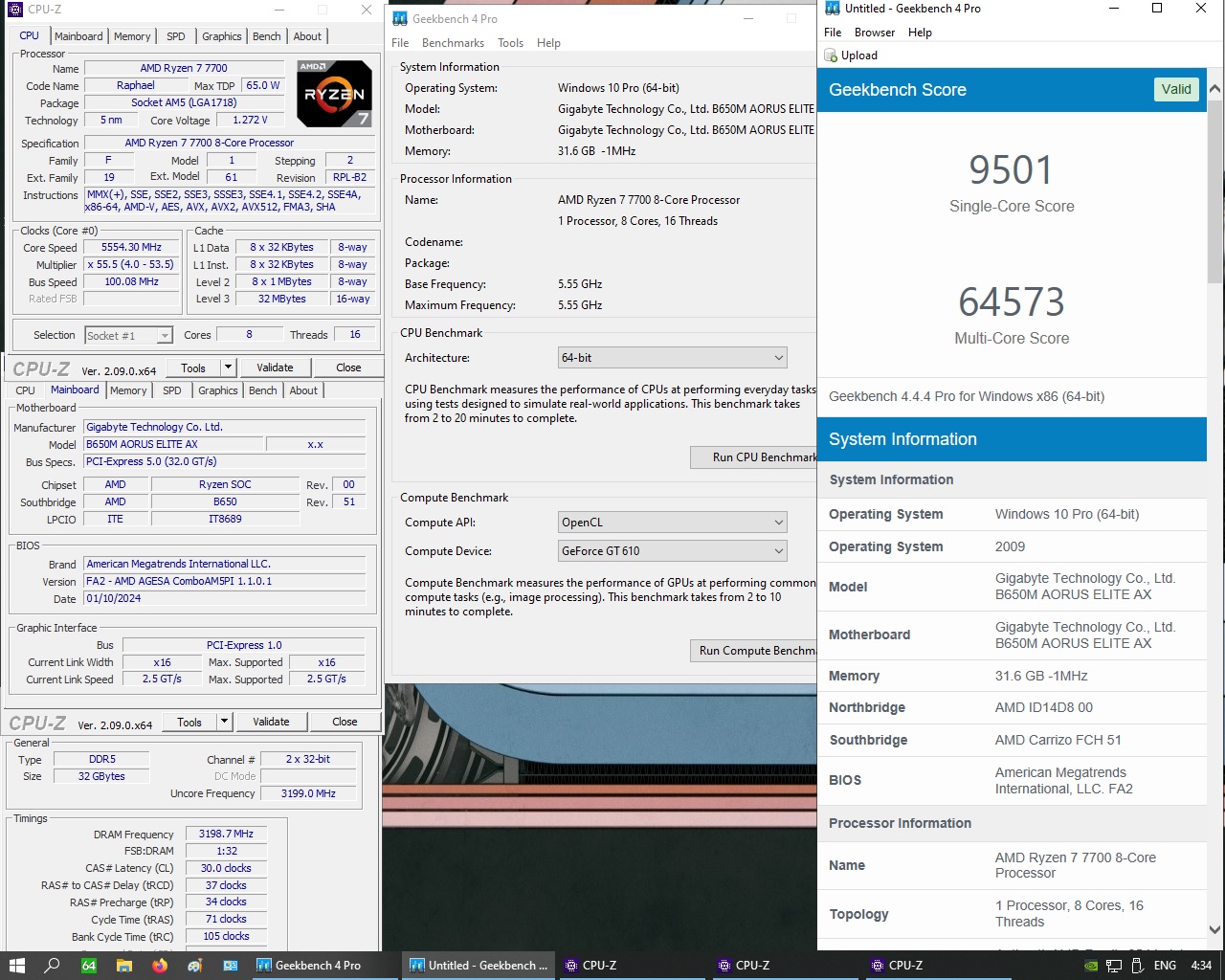Switch to Memory tab in top CPU-Z window
Image resolution: width=1225 pixels, height=980 pixels.
click(132, 36)
